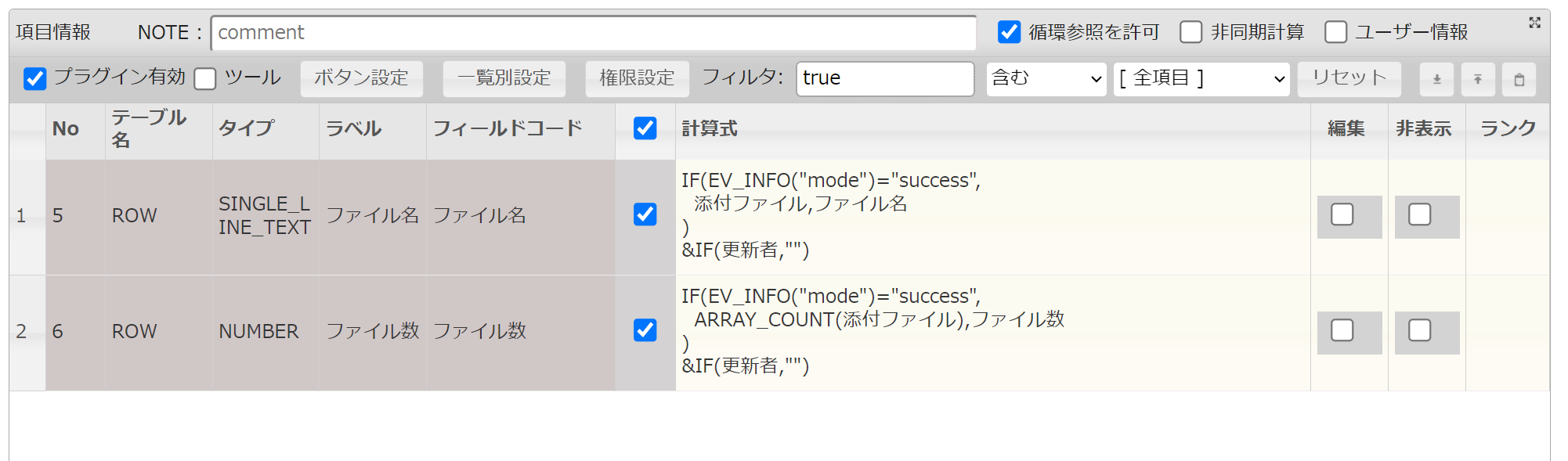
Task: Click the ファイル名 field code cell
Action: [x=521, y=218]
